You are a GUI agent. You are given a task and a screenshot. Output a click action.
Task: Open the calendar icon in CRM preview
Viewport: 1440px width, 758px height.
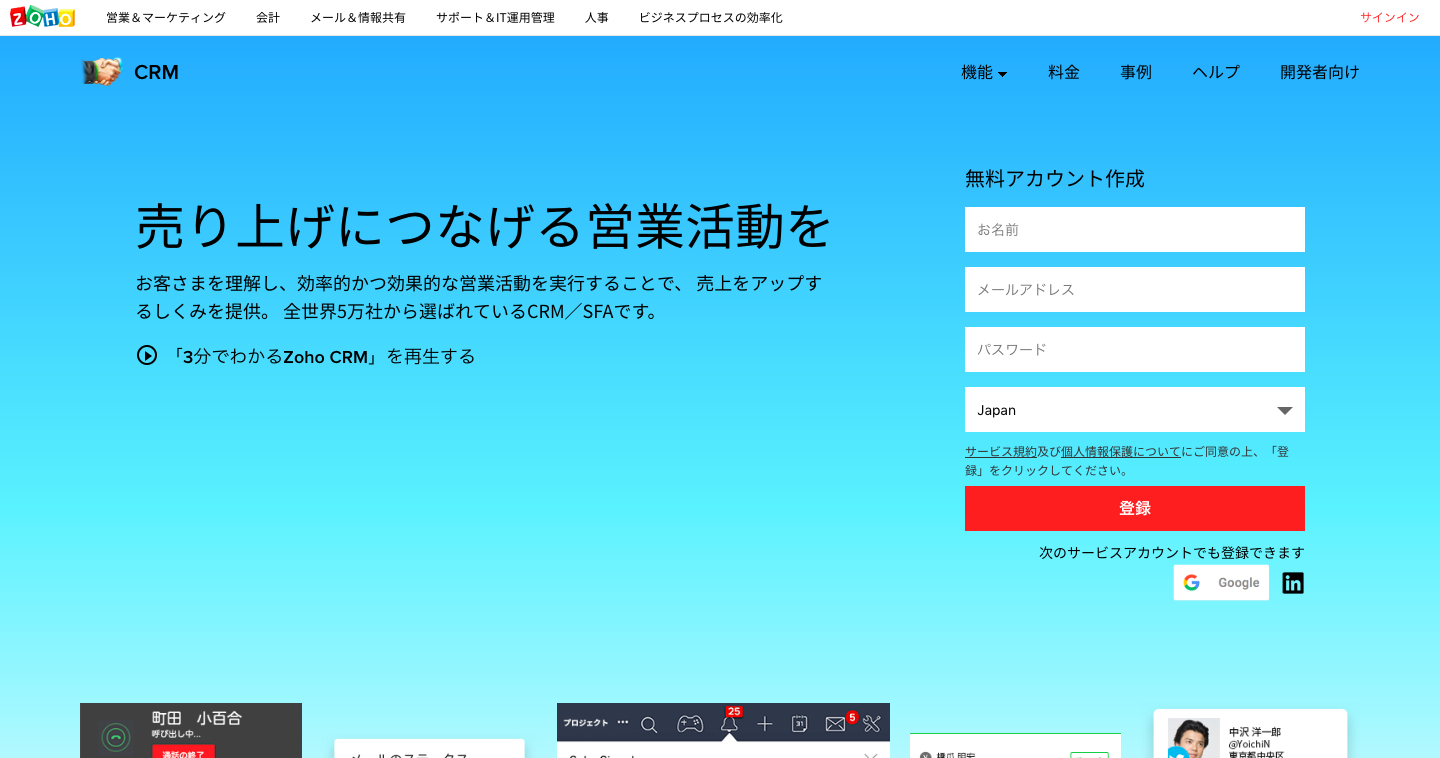799,724
